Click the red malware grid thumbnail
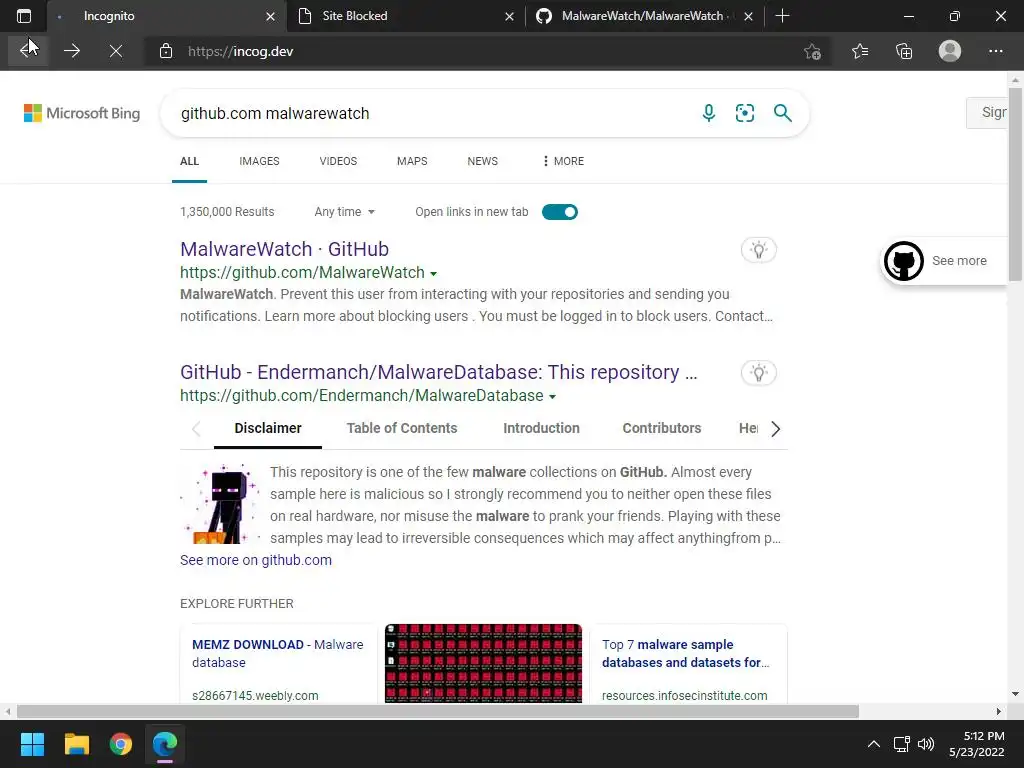Viewport: 1024px width, 768px height. (483, 664)
